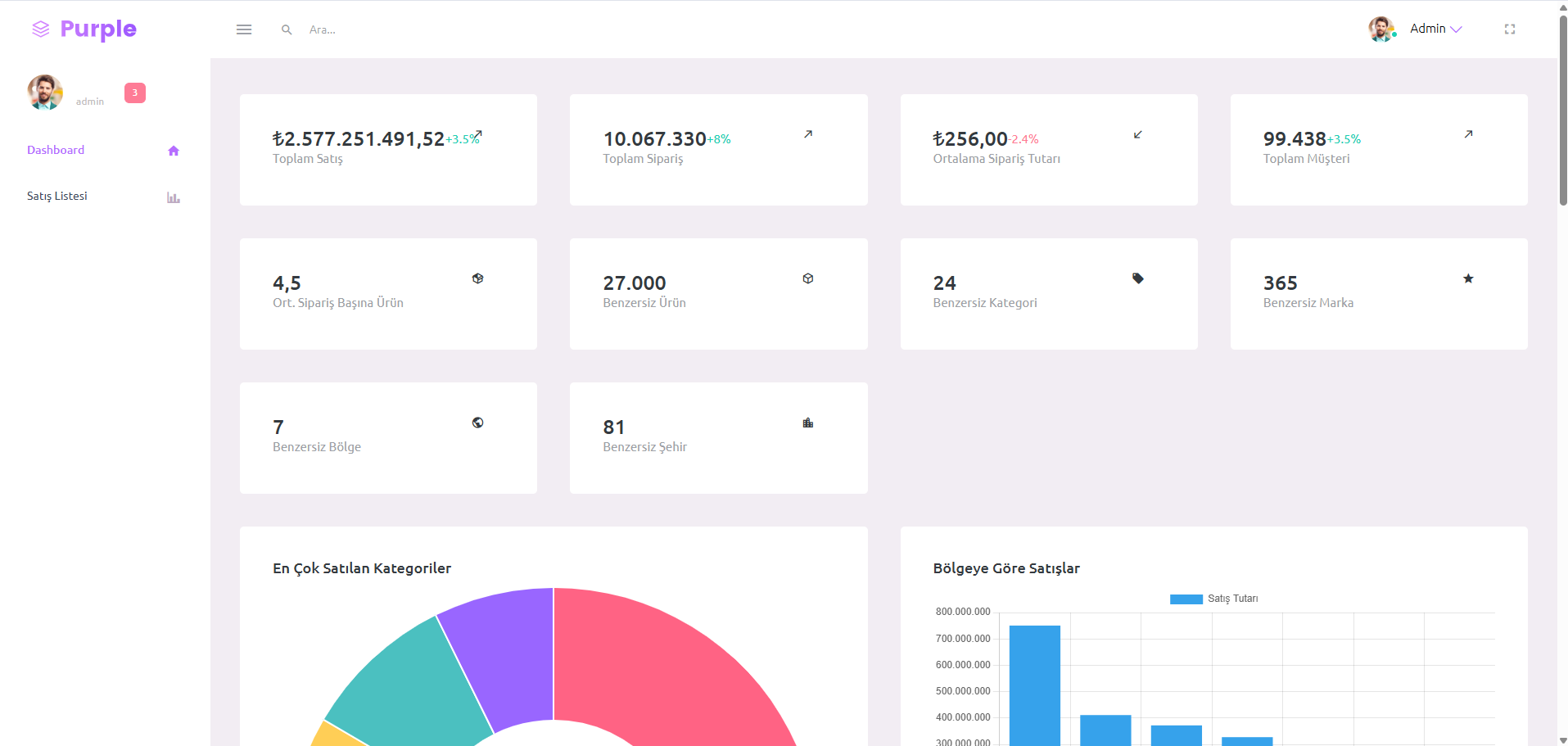Click the Toplam Müşteri label
This screenshot has height=746, width=1568.
(1307, 159)
